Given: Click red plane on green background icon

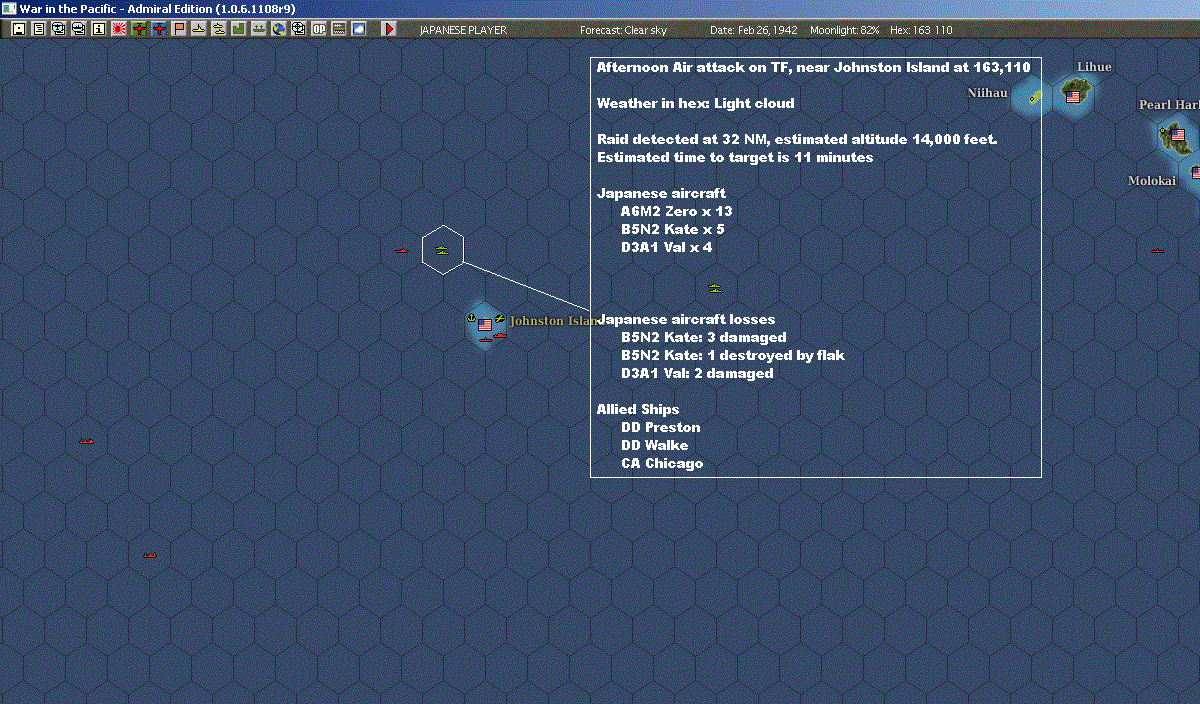Looking at the screenshot, I should 139,29.
